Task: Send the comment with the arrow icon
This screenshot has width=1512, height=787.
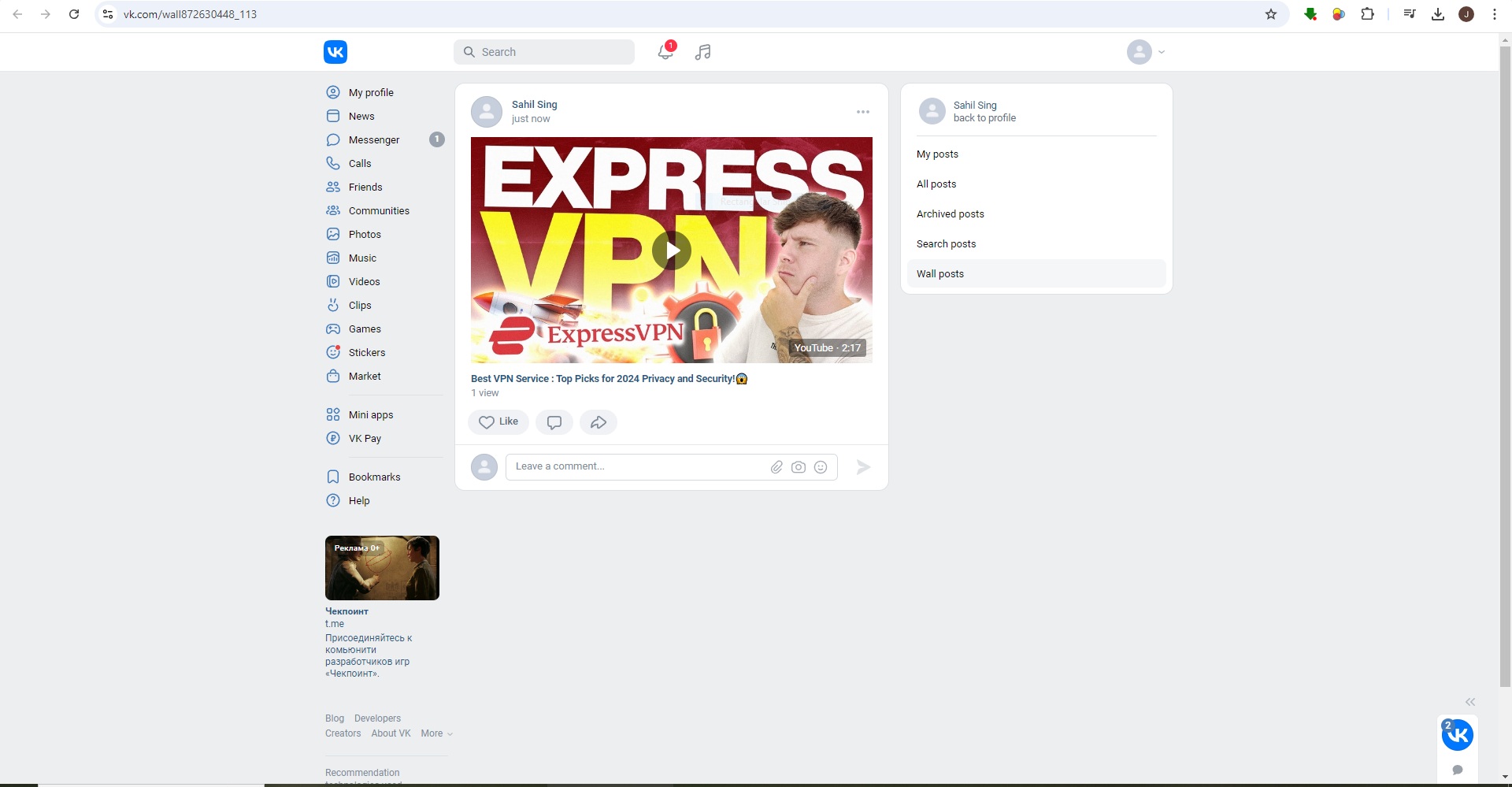Action: pos(863,467)
